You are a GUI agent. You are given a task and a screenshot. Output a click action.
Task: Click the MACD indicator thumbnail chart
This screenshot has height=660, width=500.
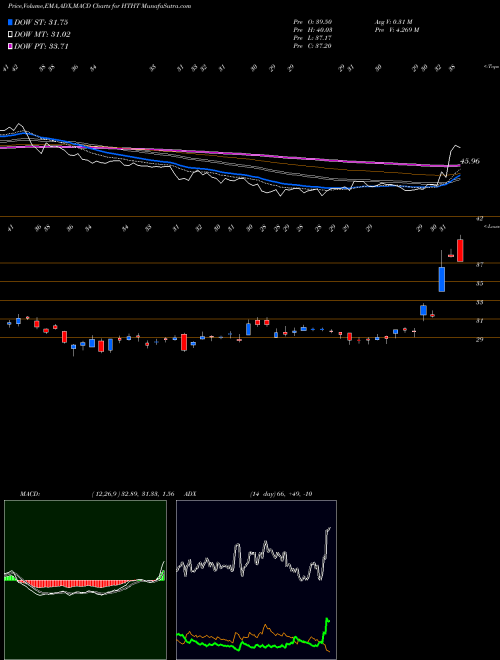(85, 580)
